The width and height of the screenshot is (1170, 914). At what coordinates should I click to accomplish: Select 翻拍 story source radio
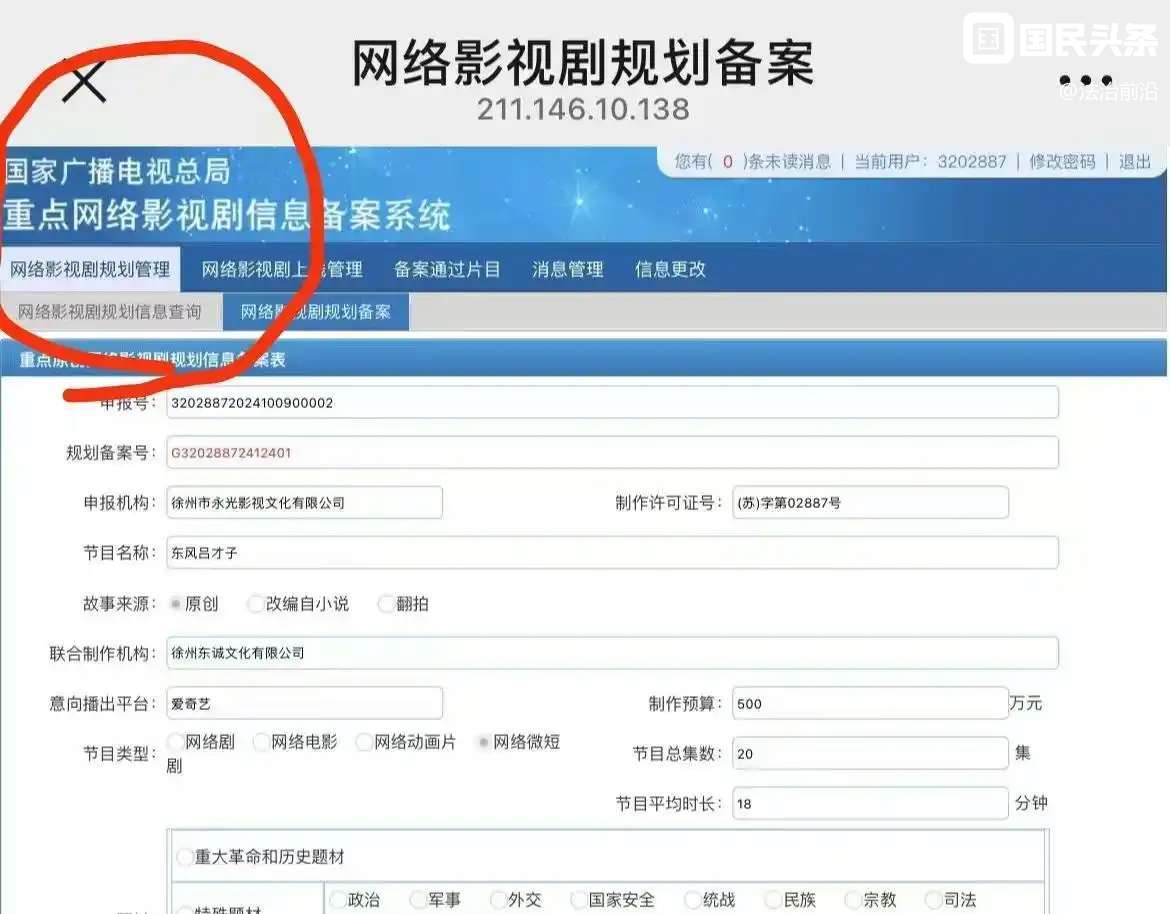(x=386, y=604)
